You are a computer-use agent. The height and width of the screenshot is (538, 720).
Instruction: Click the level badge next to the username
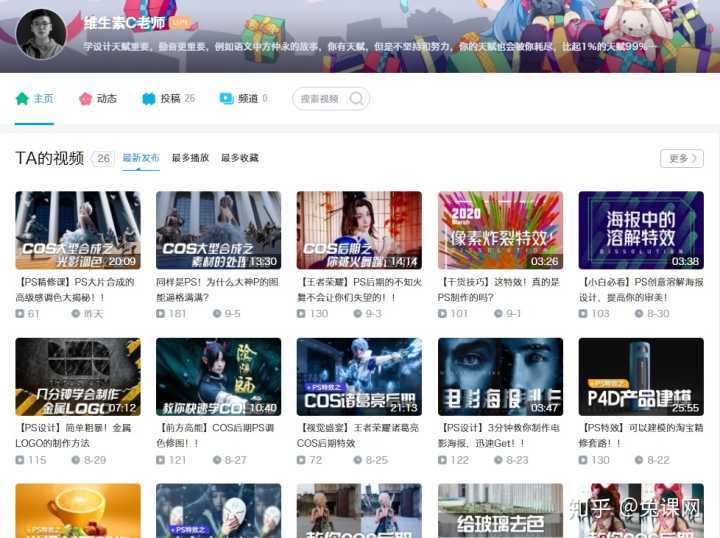tap(180, 22)
